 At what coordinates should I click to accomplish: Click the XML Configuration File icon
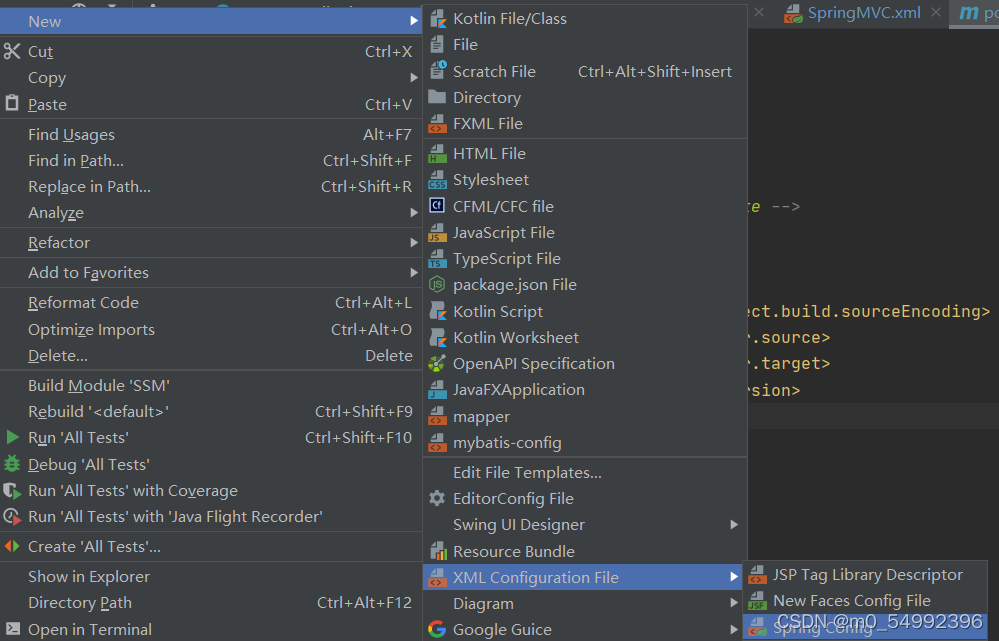[x=437, y=577]
